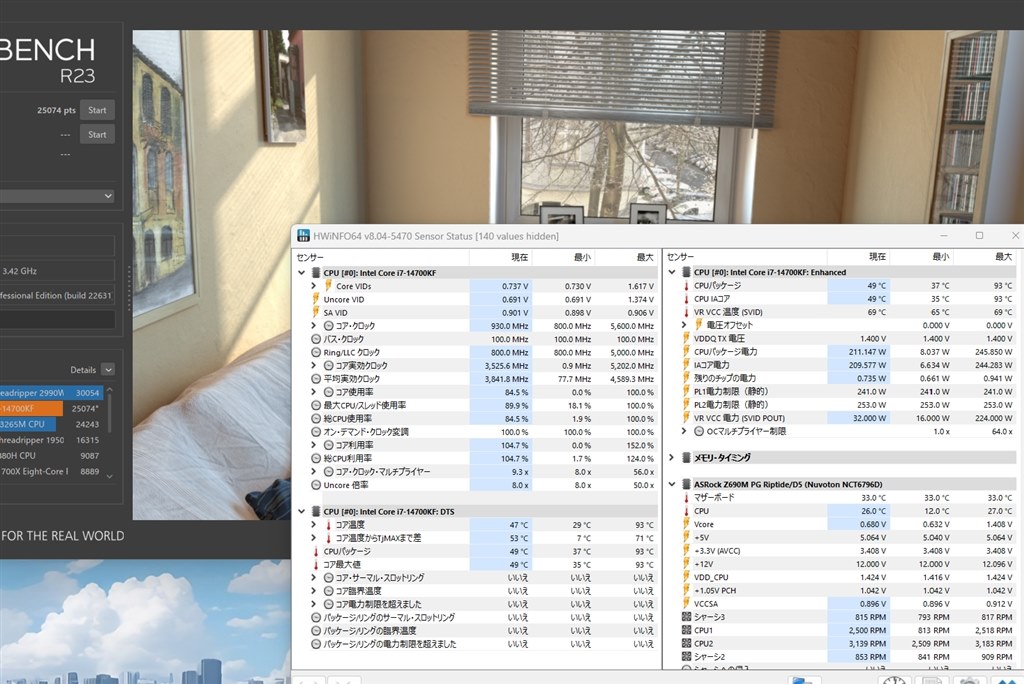Select the 30054 ranking entry in Cinebench
The height and width of the screenshot is (684, 1024).
[52, 393]
